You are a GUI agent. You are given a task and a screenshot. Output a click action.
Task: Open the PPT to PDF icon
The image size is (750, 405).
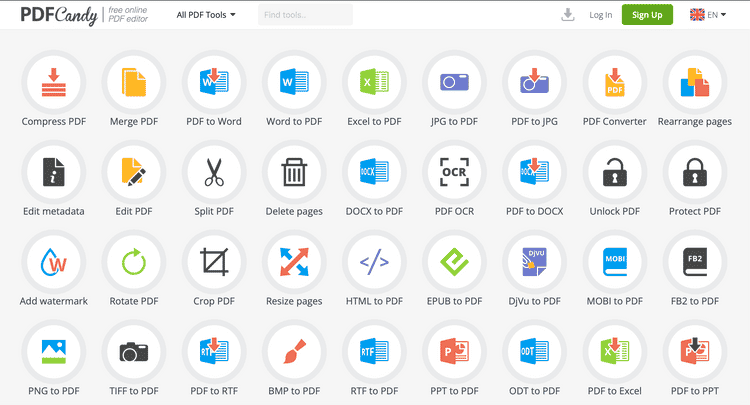454,352
